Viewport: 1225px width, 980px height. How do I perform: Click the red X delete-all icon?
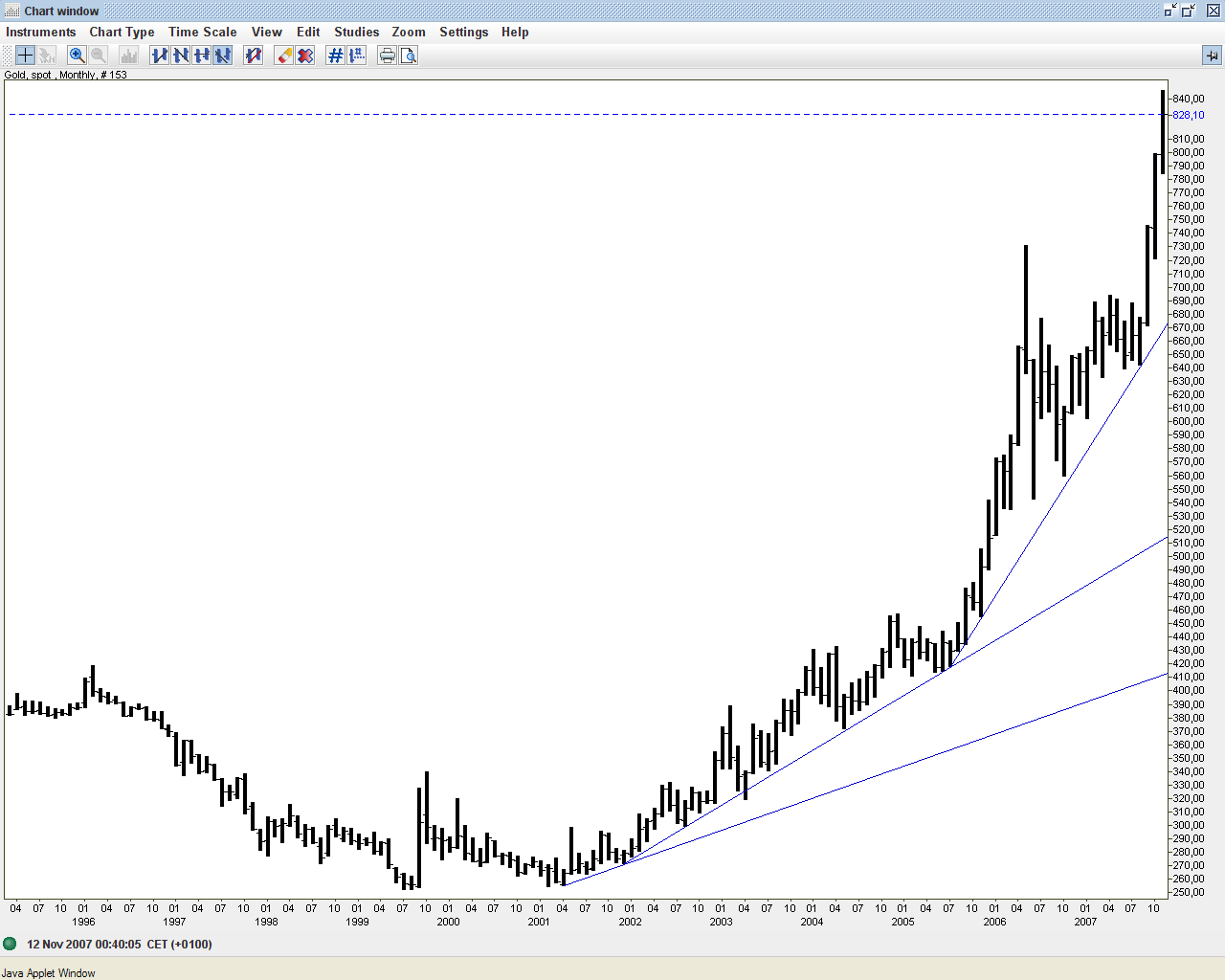point(305,56)
